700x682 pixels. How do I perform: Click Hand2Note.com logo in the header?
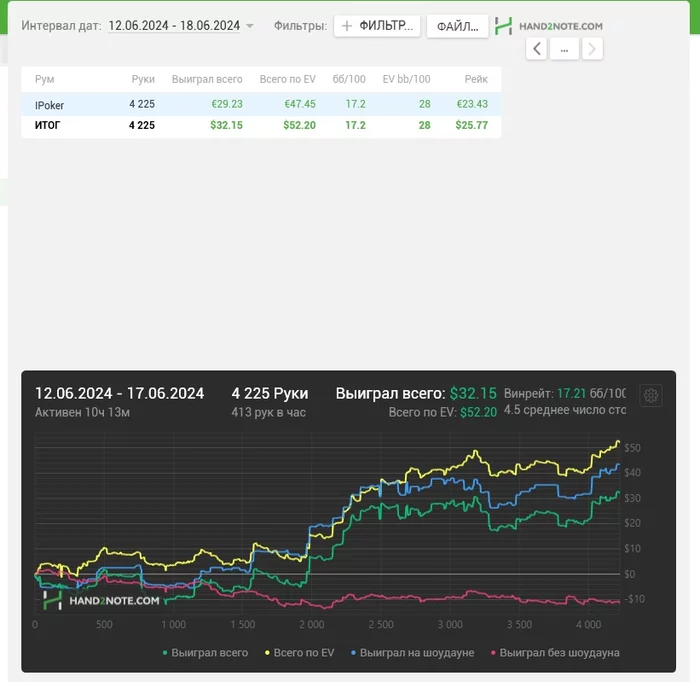(549, 26)
